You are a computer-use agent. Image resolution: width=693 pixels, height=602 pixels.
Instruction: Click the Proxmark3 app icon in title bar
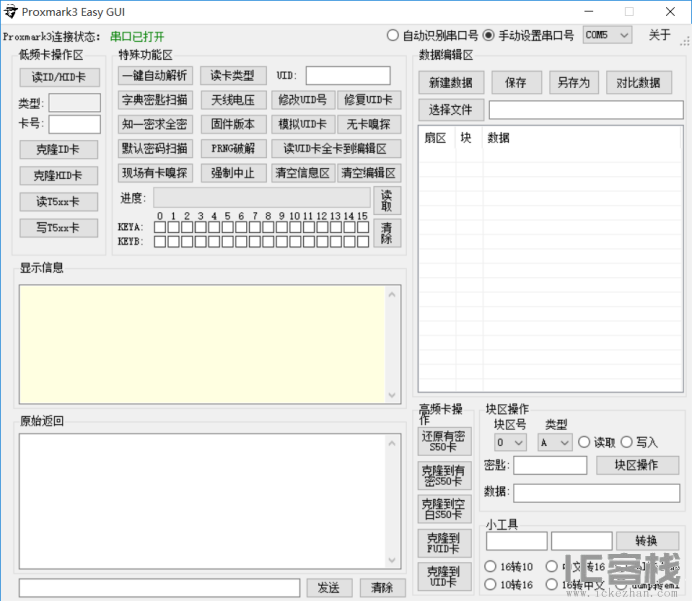click(x=10, y=11)
